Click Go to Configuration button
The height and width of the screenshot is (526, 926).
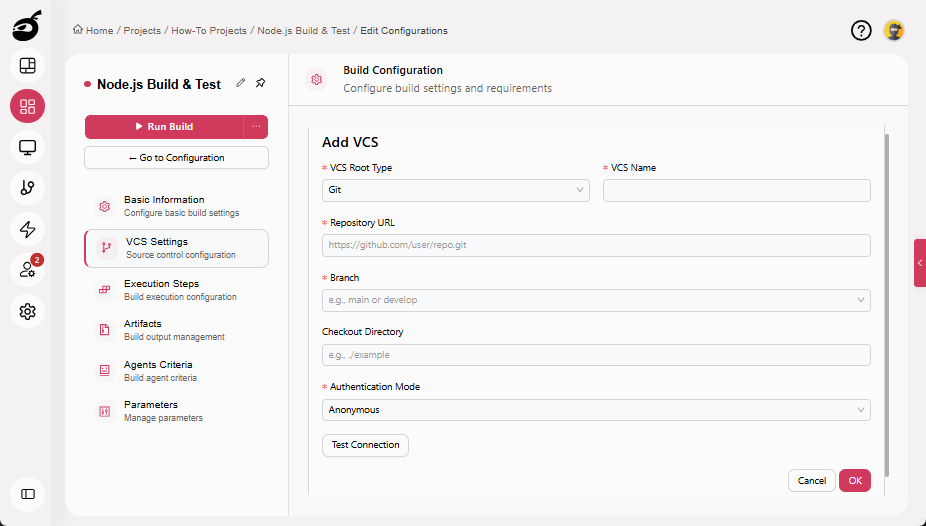[177, 158]
